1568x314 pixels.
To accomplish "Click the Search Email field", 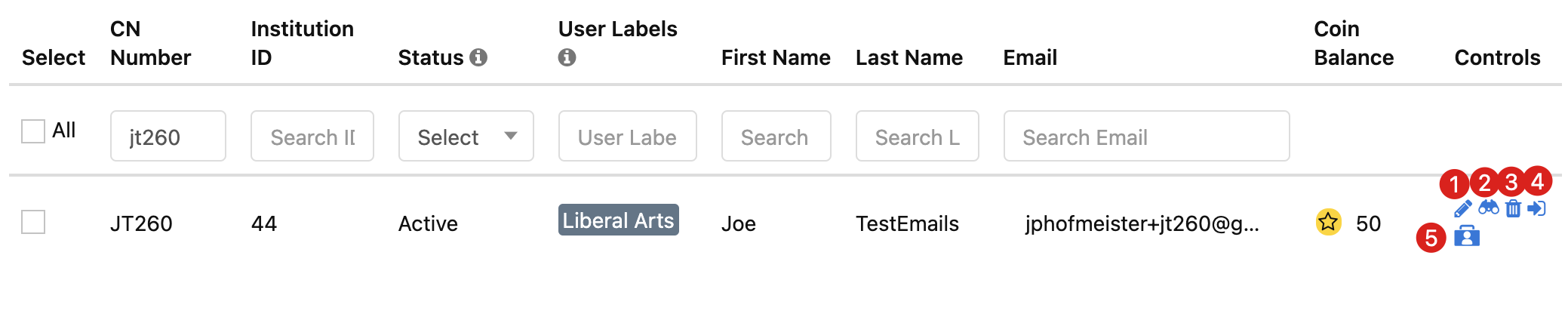I will pyautogui.click(x=1146, y=136).
